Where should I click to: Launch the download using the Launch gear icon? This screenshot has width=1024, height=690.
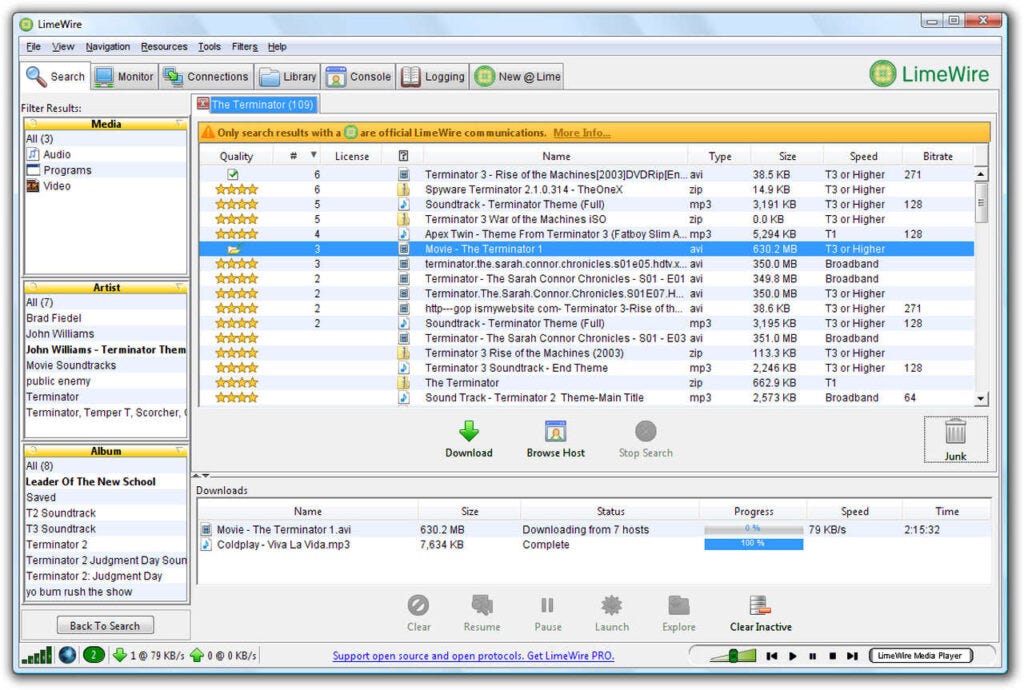tap(611, 605)
